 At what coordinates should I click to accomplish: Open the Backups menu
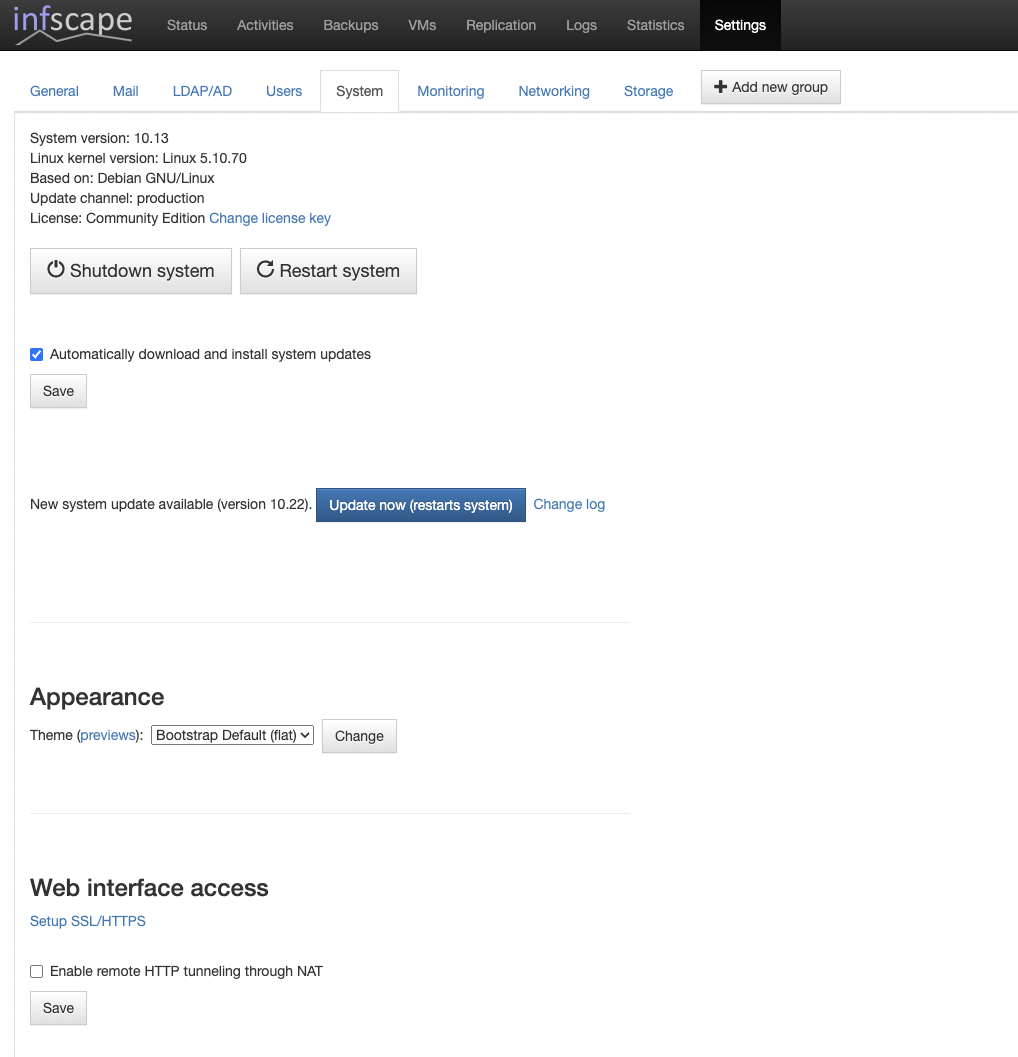(x=350, y=25)
